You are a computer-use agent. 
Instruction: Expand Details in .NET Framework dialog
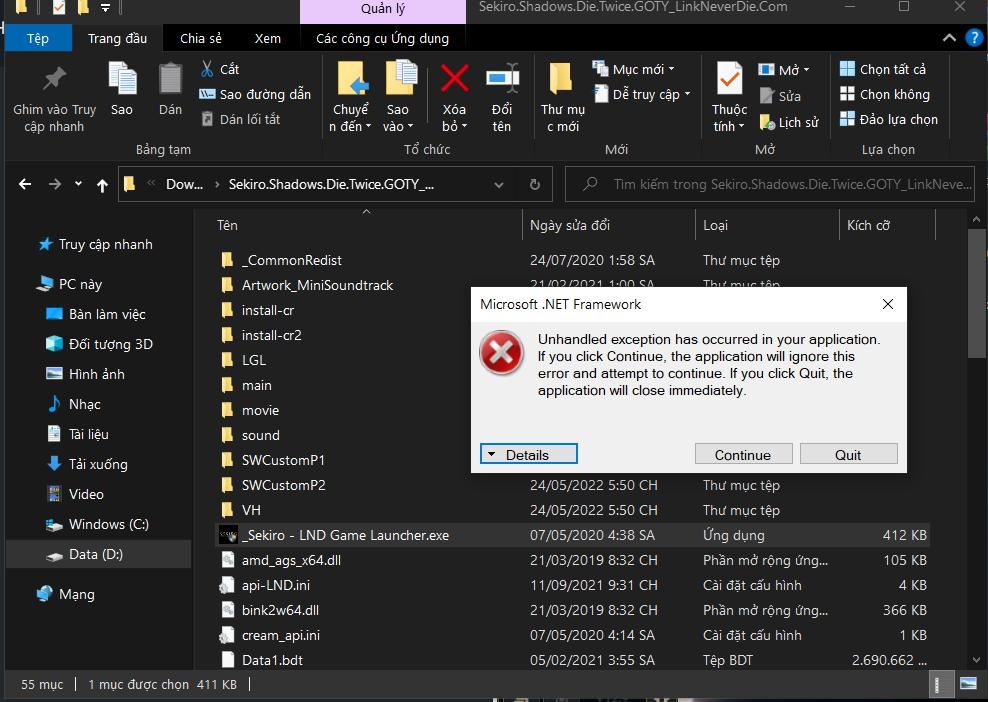(529, 454)
